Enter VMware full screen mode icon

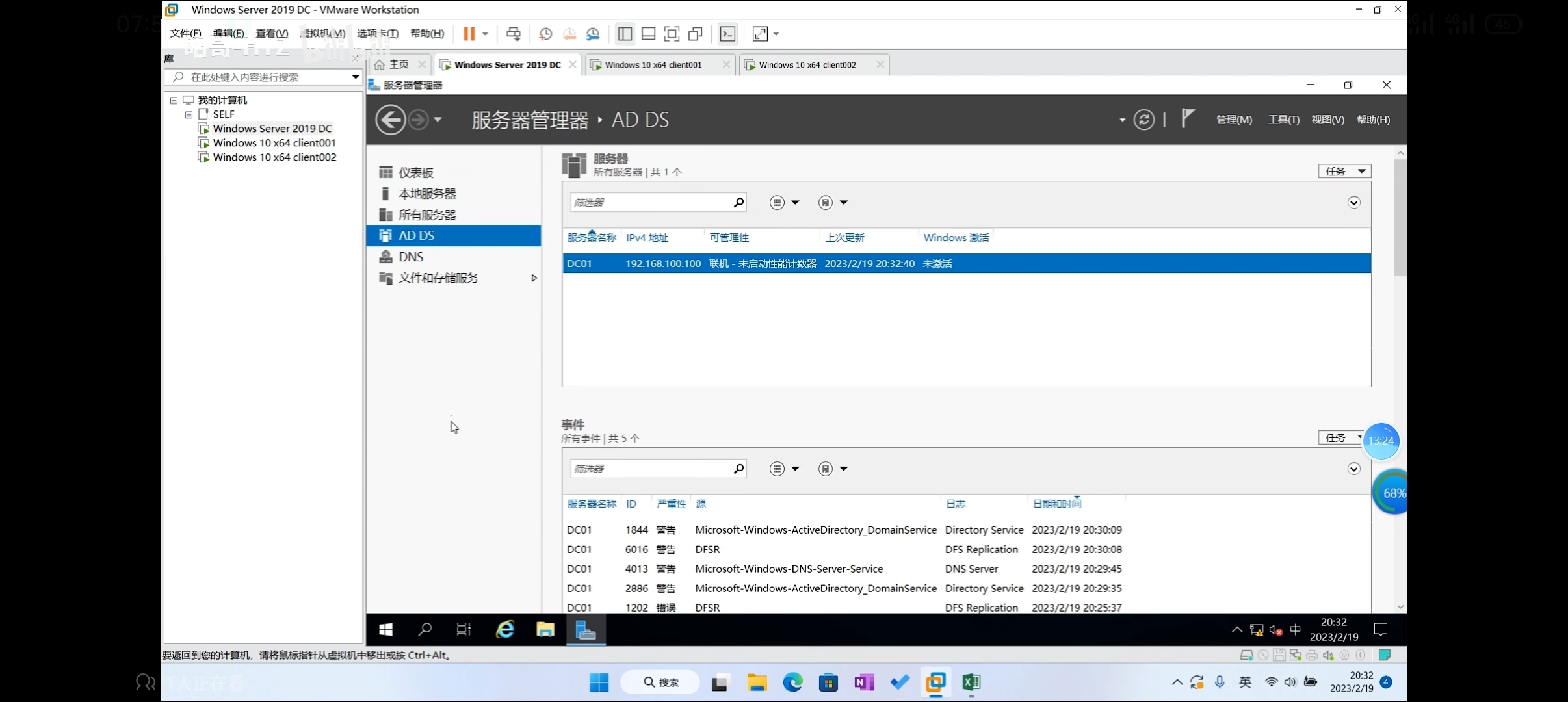672,34
